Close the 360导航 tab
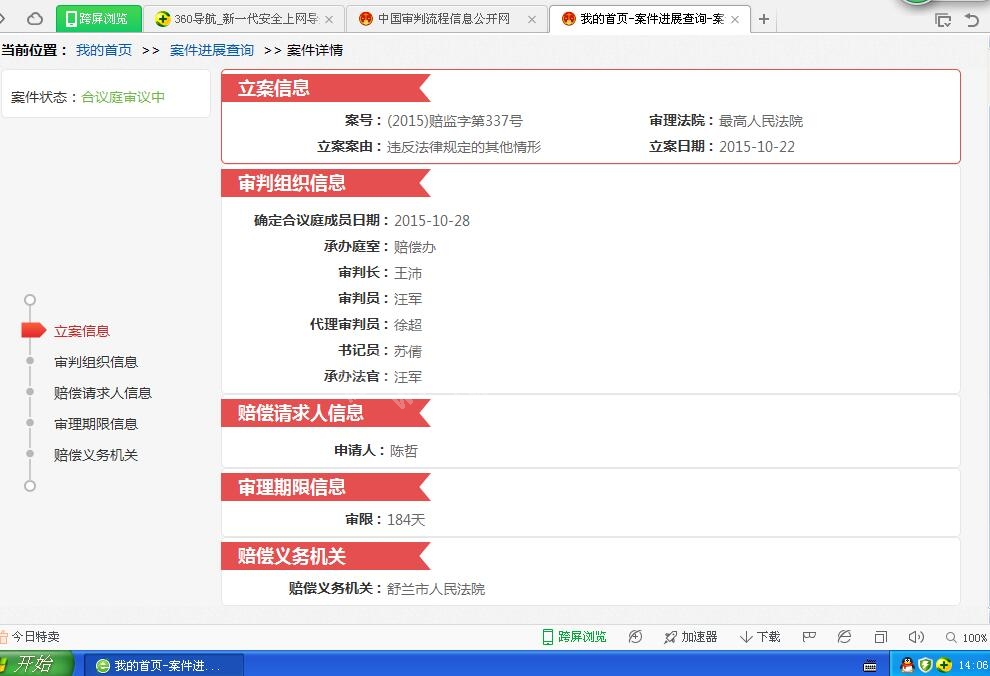990x676 pixels. click(329, 20)
